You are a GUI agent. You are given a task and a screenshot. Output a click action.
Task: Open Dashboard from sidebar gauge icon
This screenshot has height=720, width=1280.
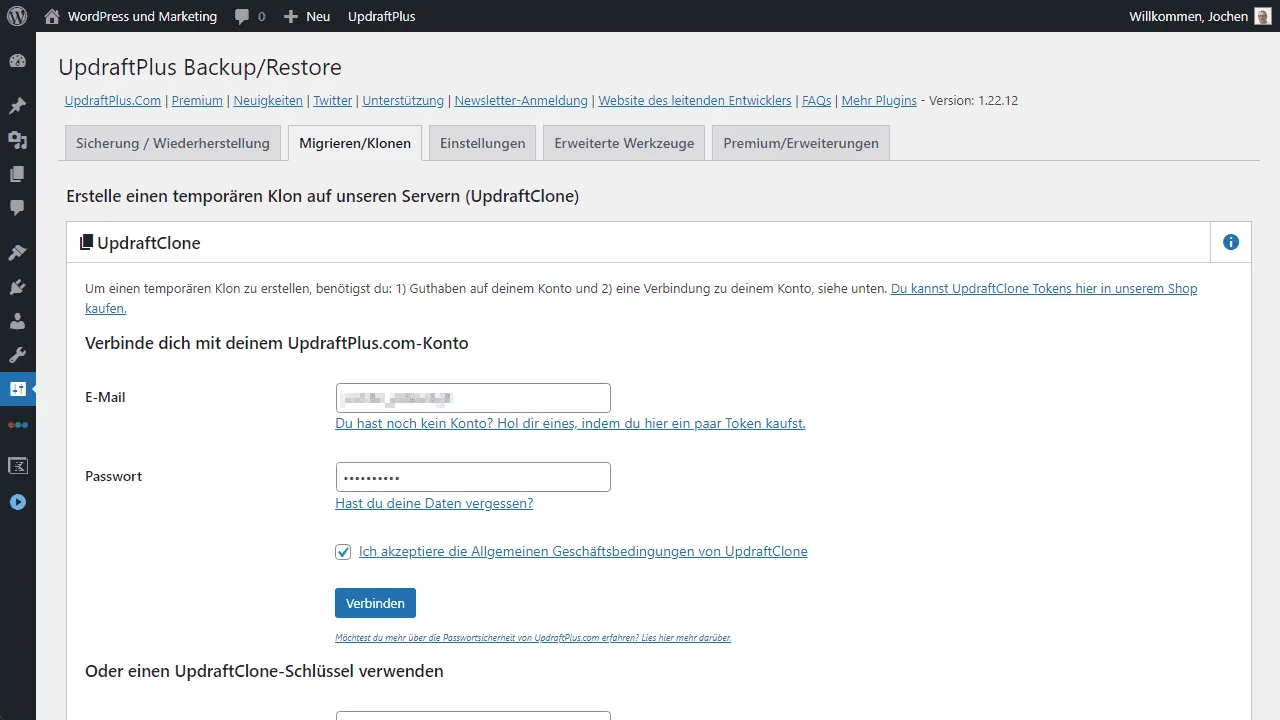pyautogui.click(x=17, y=61)
